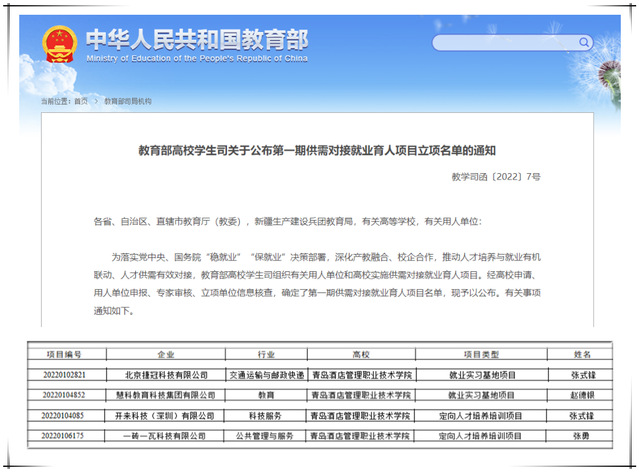Click the 项目编号 column header

(63, 355)
